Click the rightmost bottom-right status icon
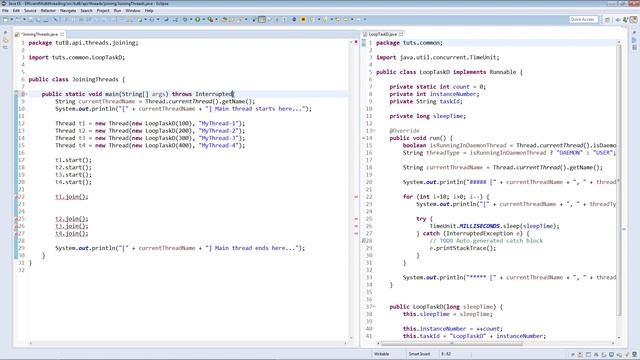 click(x=634, y=355)
